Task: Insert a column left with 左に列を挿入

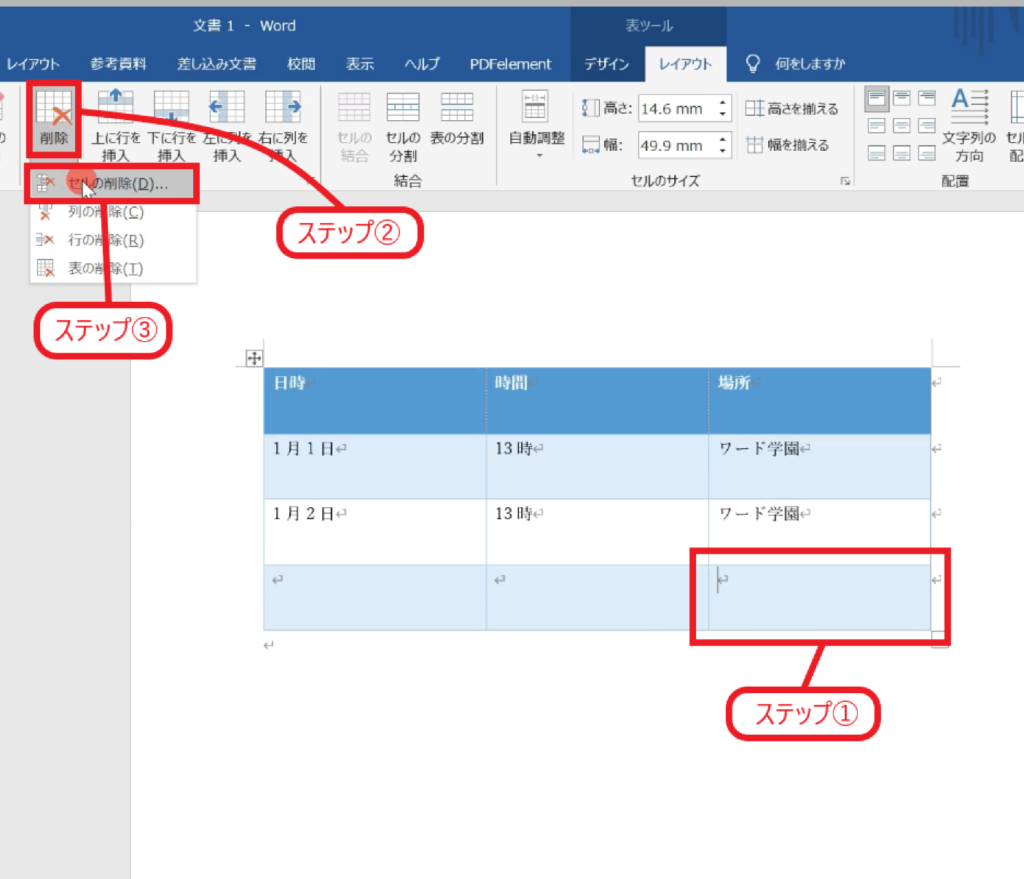Action: click(227, 124)
